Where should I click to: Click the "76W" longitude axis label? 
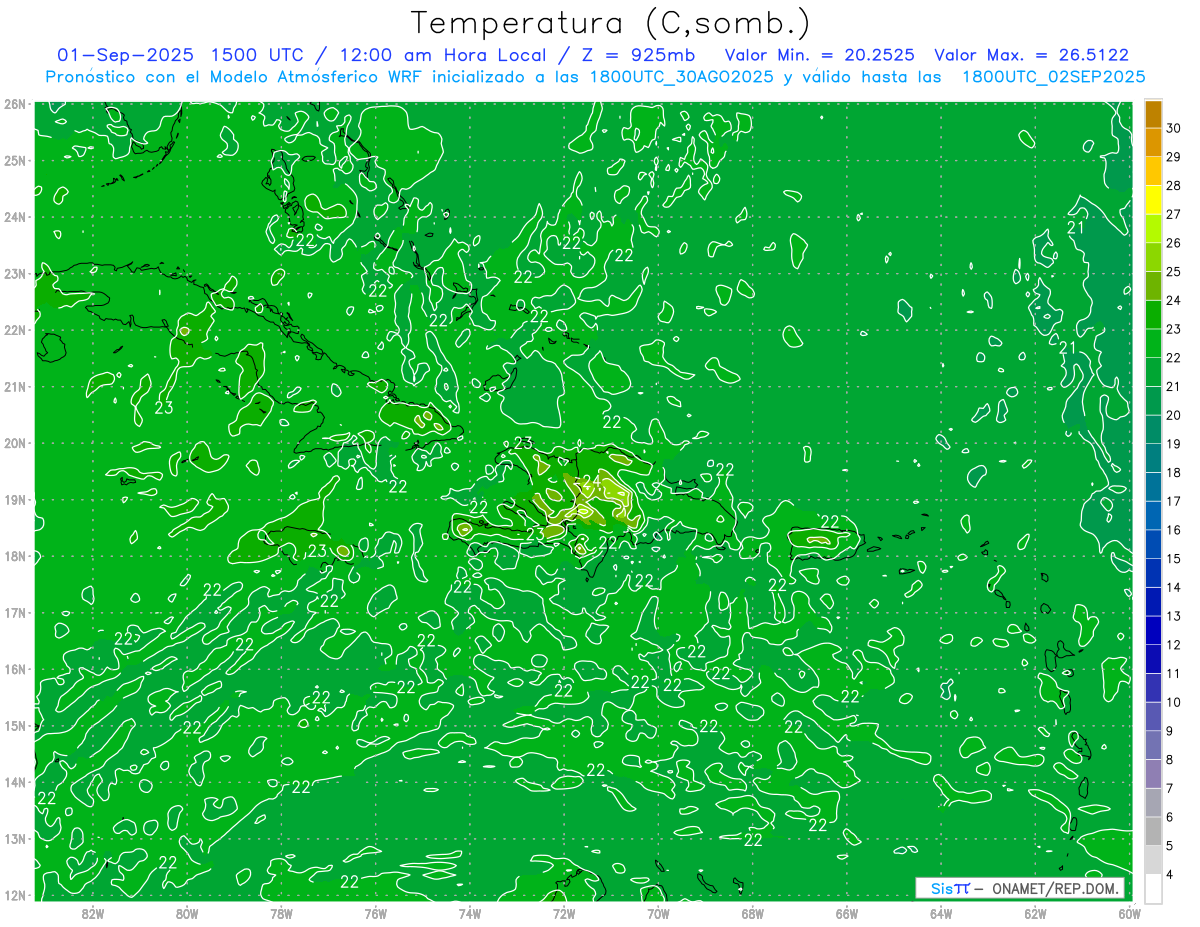click(x=375, y=913)
